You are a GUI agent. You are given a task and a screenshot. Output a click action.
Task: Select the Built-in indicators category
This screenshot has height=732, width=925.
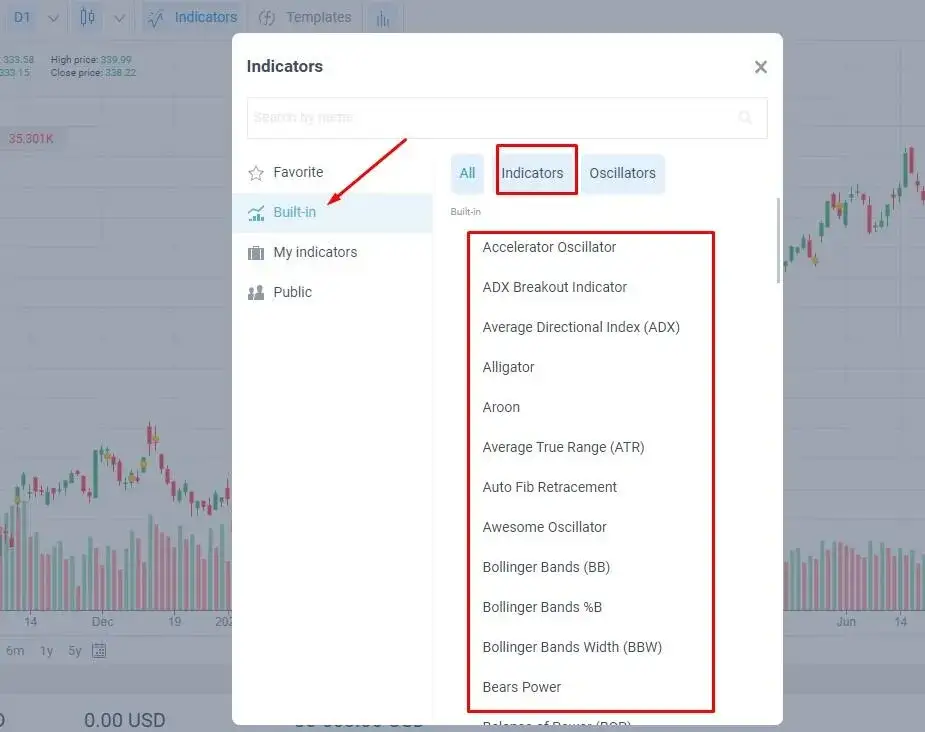coord(295,212)
